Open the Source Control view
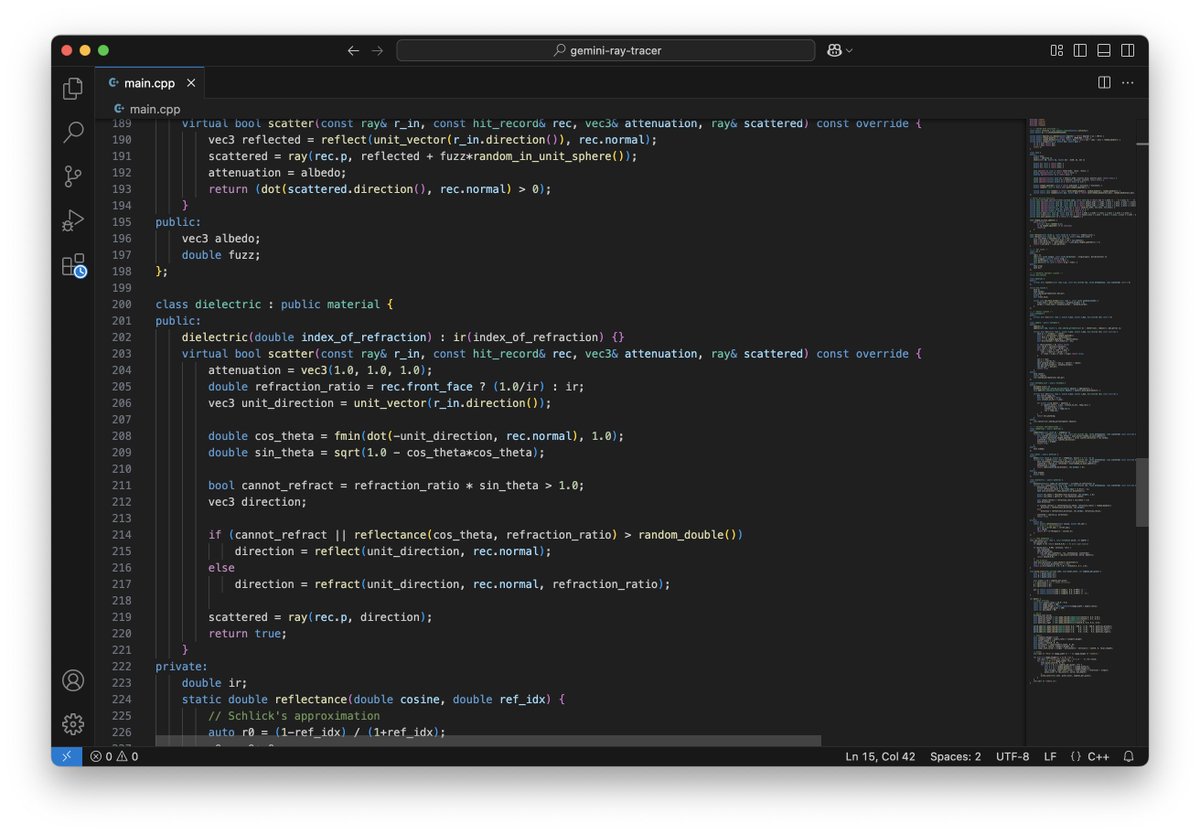1200x834 pixels. click(x=72, y=176)
